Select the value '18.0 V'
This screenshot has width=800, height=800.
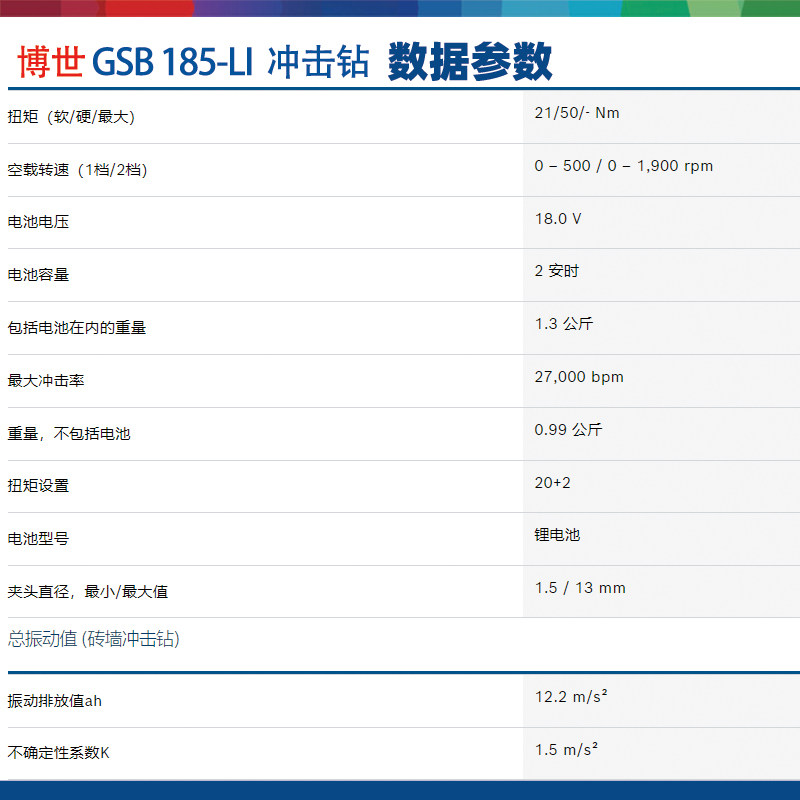click(x=558, y=218)
